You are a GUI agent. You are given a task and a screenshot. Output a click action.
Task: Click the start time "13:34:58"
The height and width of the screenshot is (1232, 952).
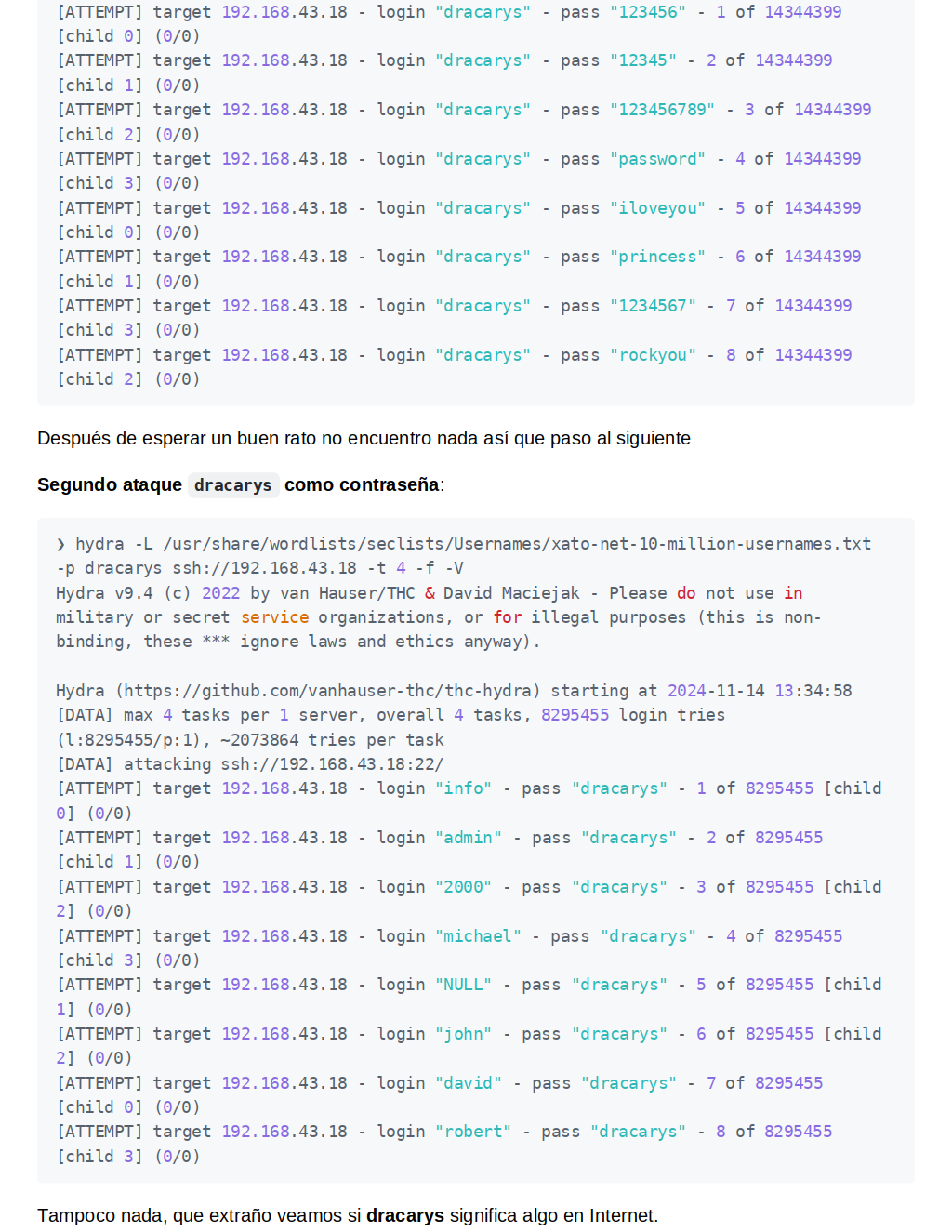[813, 691]
